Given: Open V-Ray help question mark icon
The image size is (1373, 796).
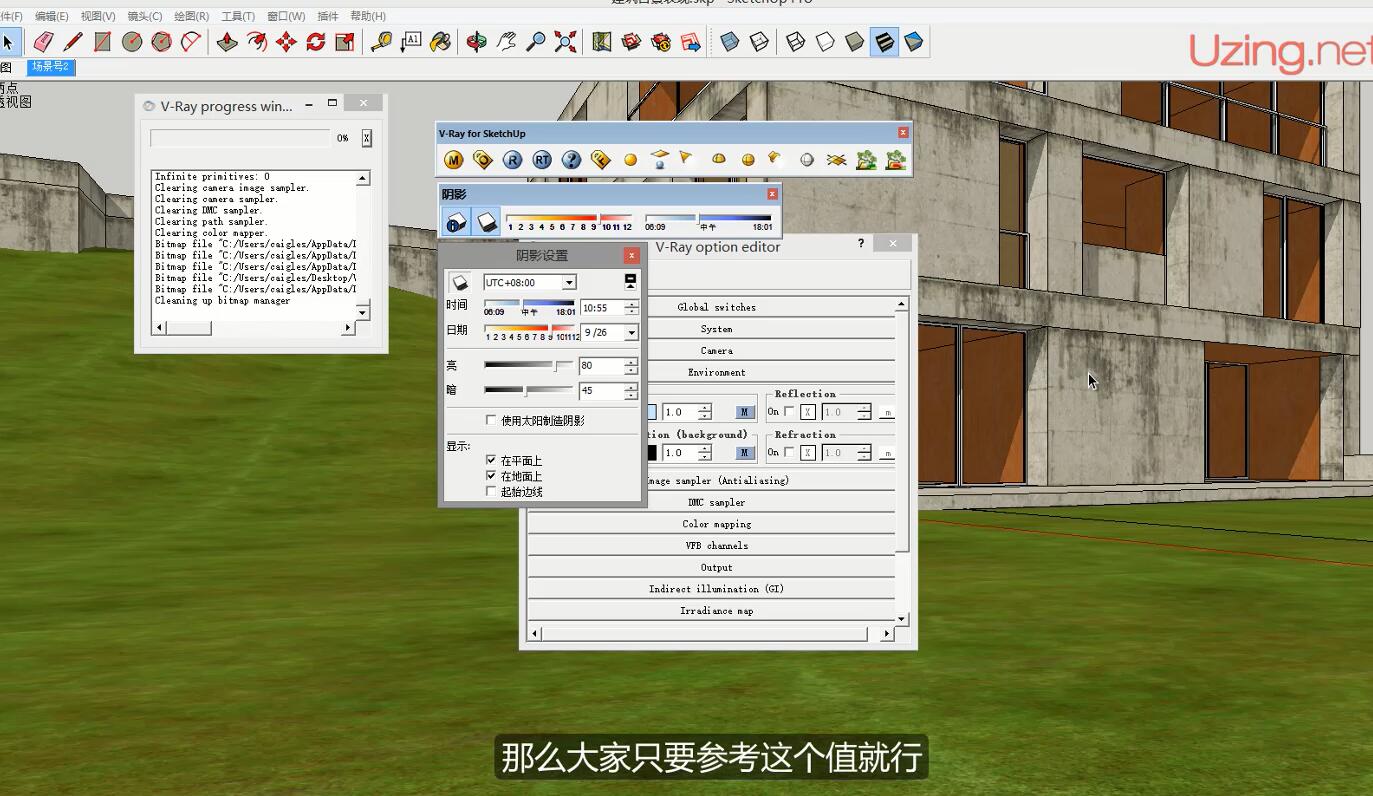Looking at the screenshot, I should 571,160.
